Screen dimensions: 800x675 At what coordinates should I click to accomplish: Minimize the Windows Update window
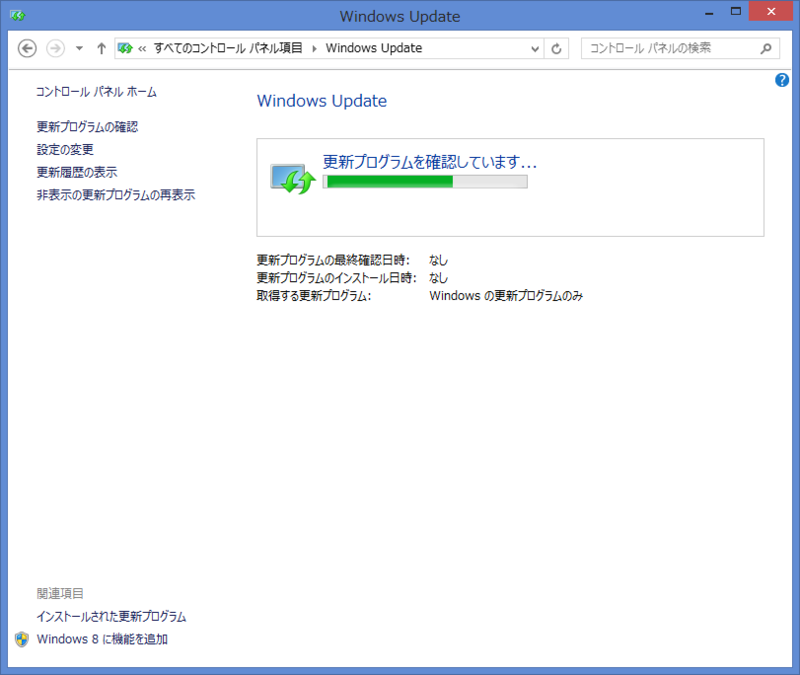coord(709,12)
